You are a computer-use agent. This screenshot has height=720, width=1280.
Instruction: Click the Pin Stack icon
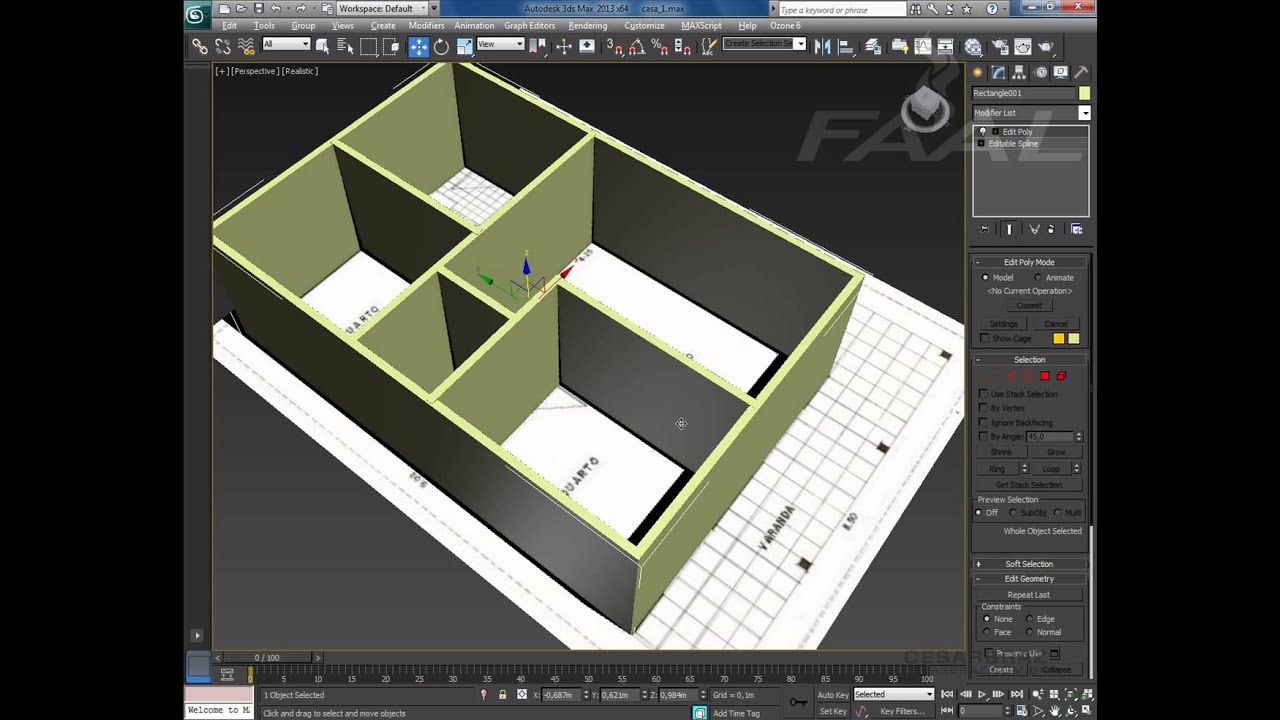click(984, 229)
